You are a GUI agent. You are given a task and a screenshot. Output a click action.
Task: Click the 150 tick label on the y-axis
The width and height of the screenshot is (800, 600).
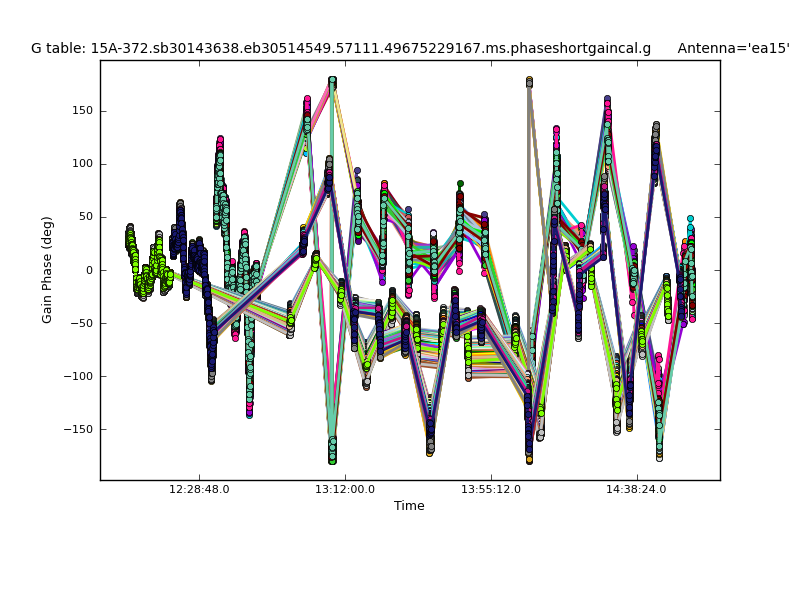pos(82,111)
